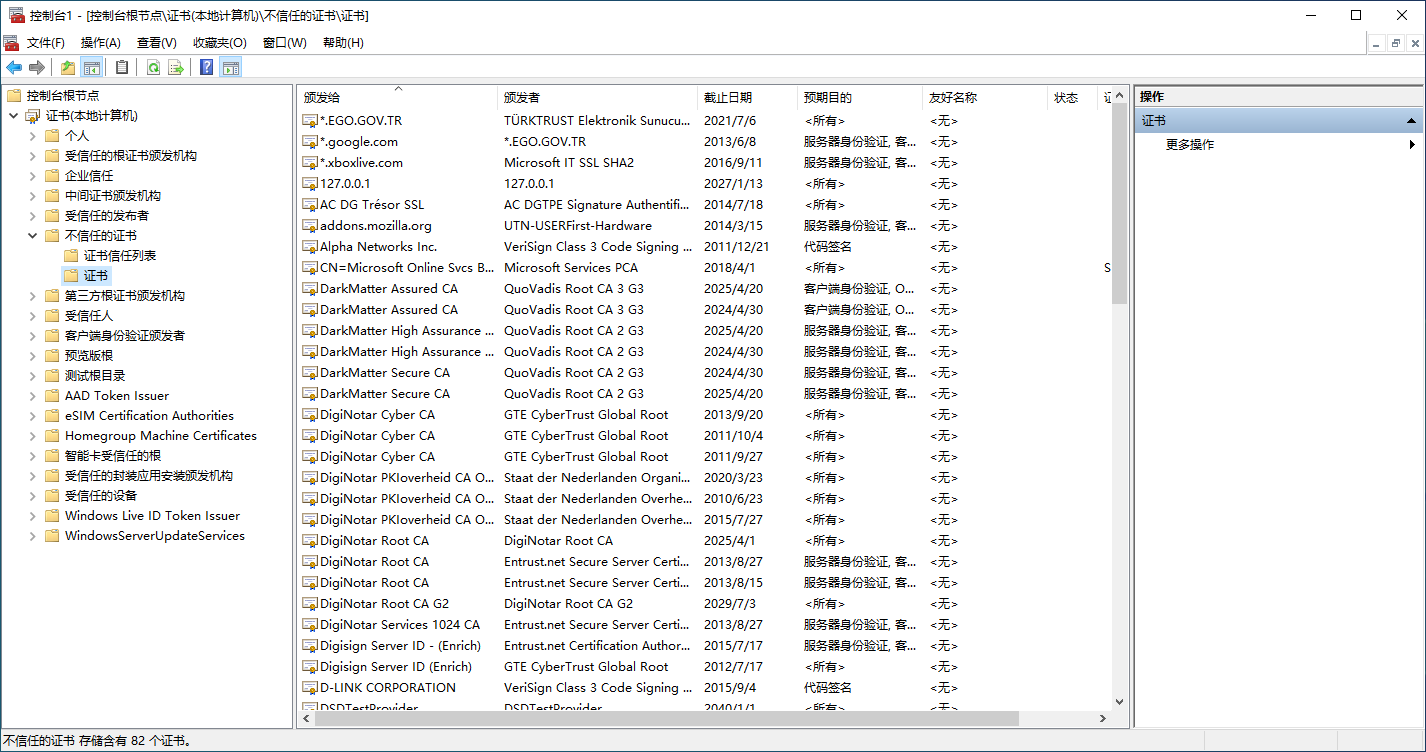Click the Export List toolbar icon

coord(176,67)
